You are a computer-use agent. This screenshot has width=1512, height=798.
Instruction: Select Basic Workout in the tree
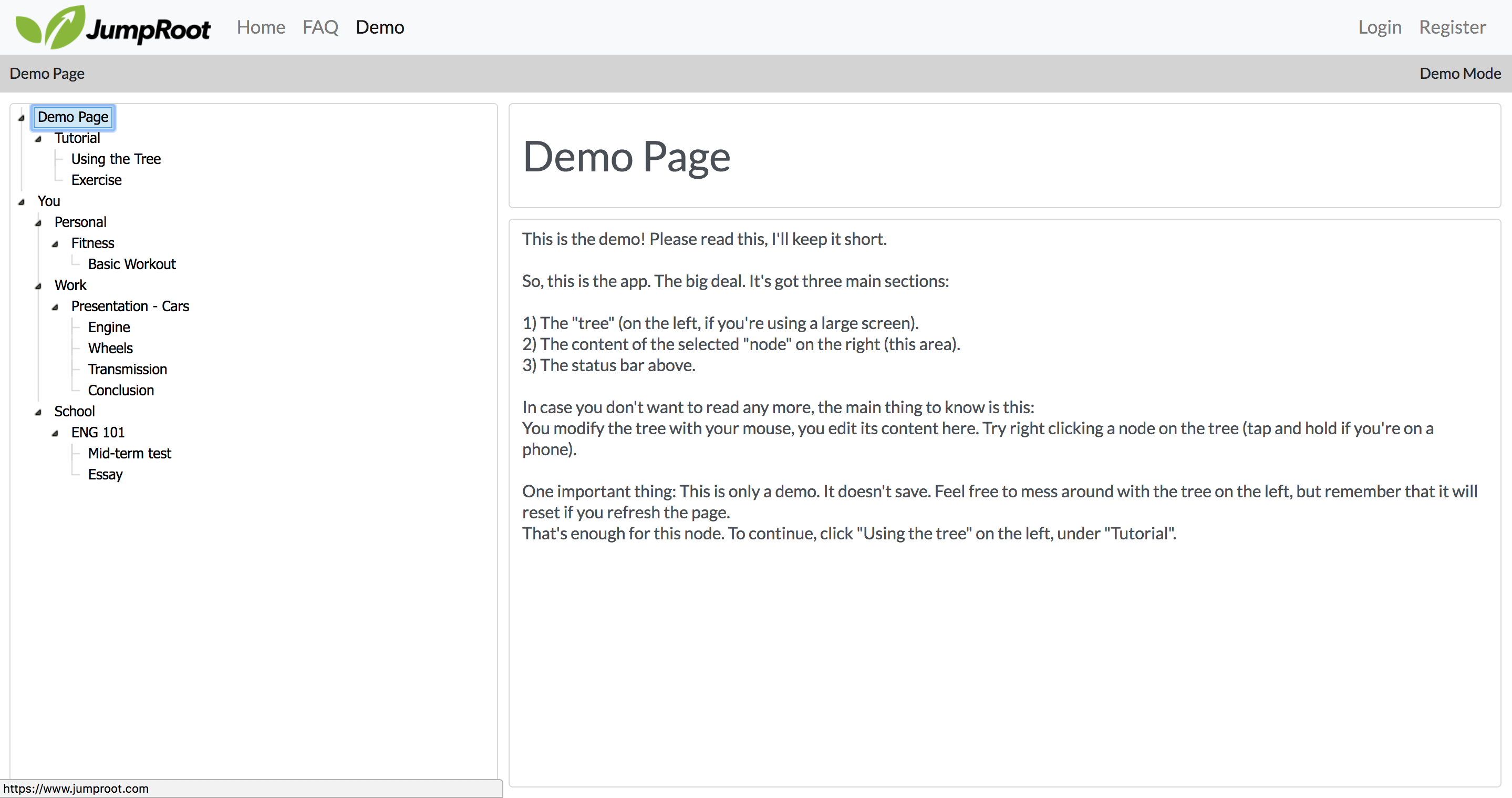131,264
